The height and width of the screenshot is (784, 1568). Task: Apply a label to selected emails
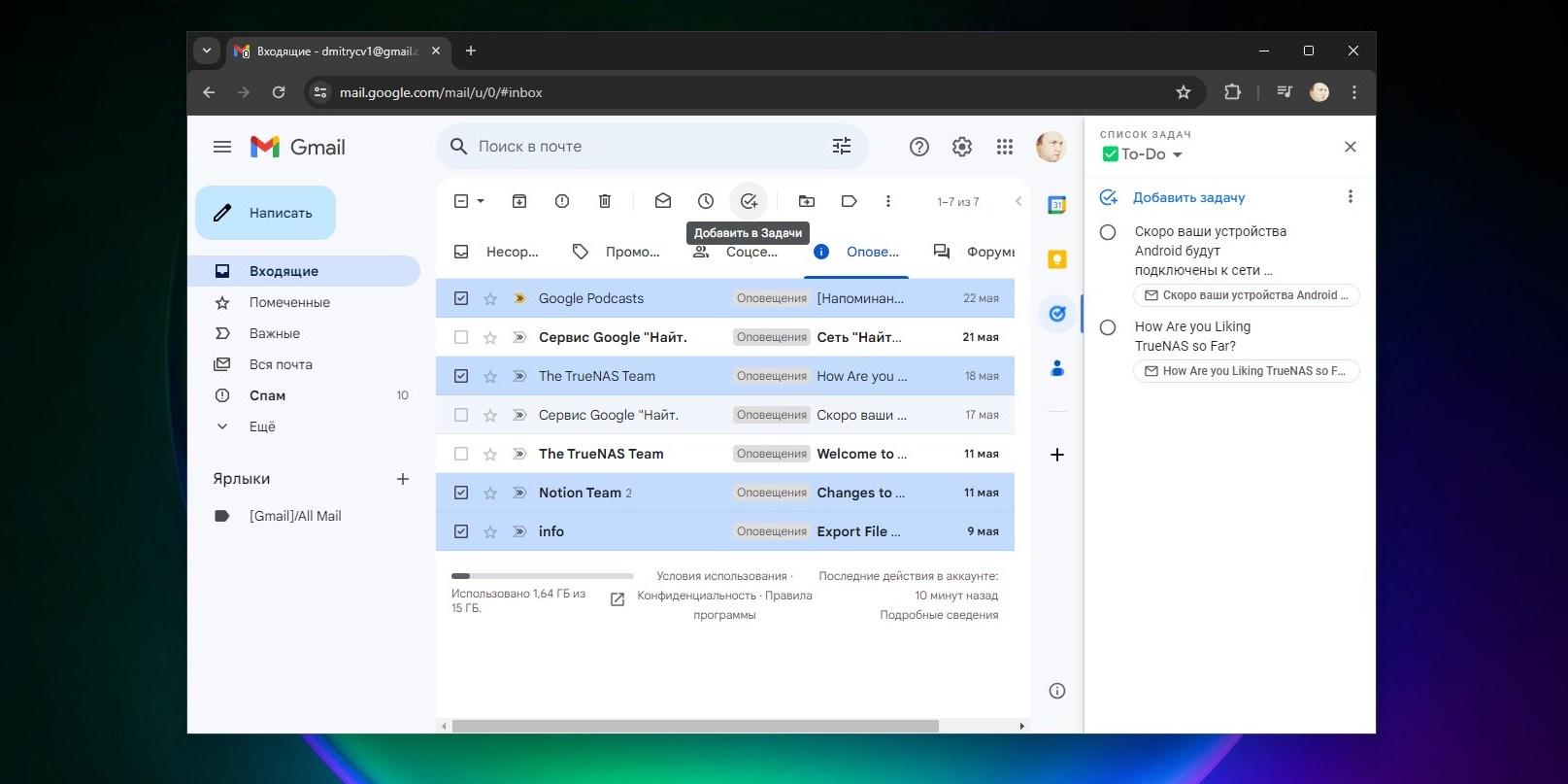coord(850,201)
